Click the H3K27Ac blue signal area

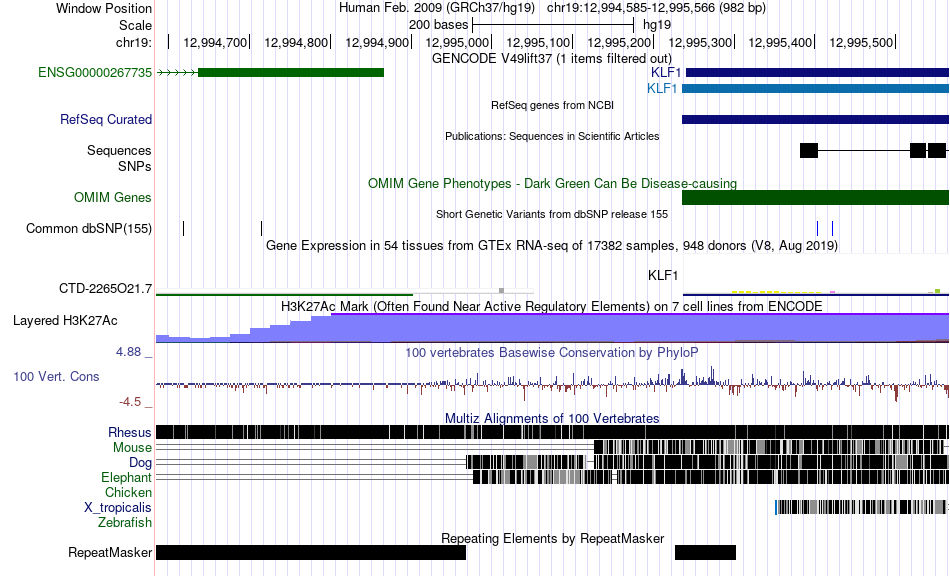point(553,328)
